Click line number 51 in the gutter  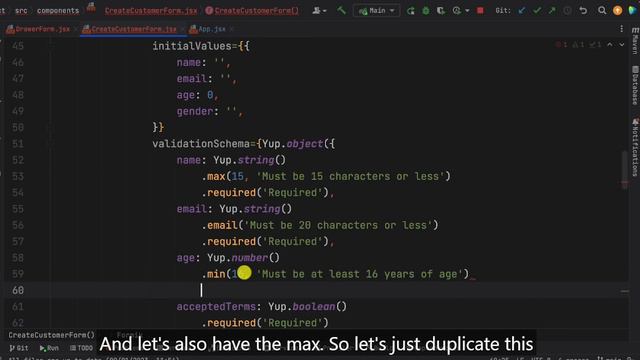click(x=18, y=144)
